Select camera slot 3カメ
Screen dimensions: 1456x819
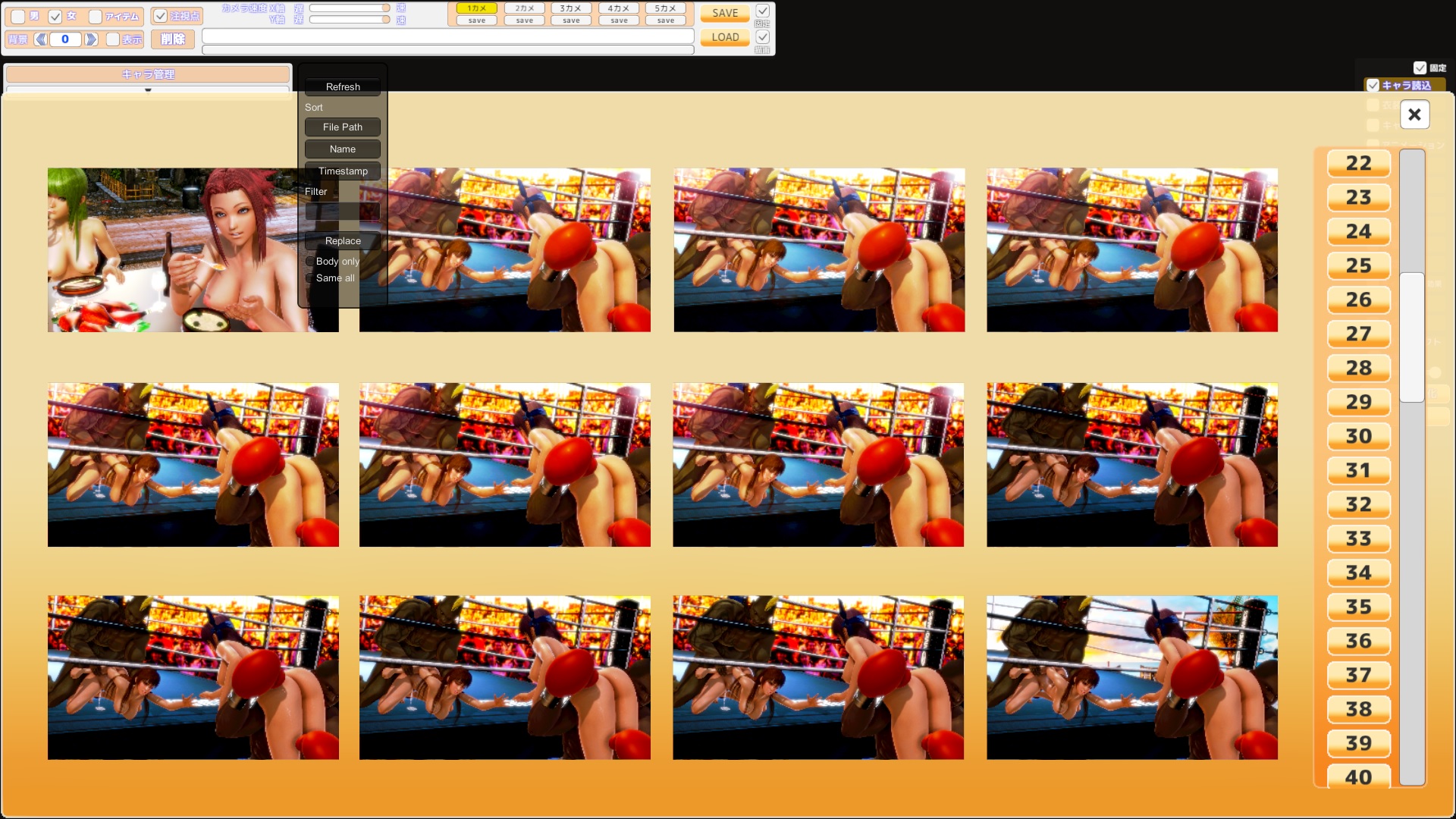[571, 8]
